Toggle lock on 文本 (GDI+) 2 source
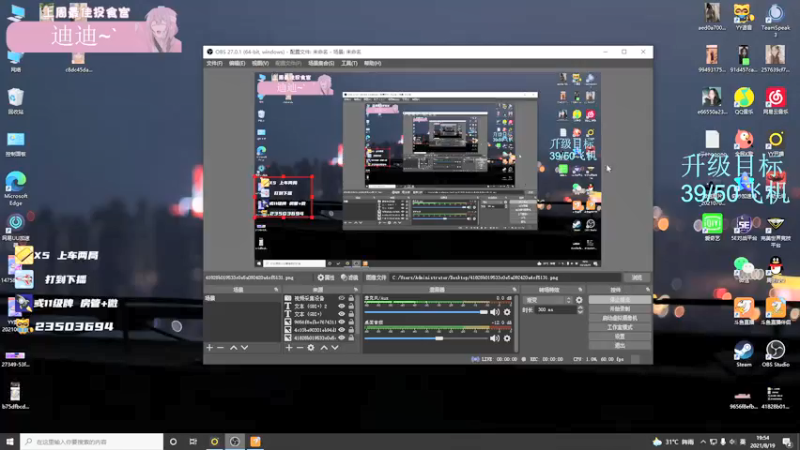The image size is (800, 450). coord(351,306)
